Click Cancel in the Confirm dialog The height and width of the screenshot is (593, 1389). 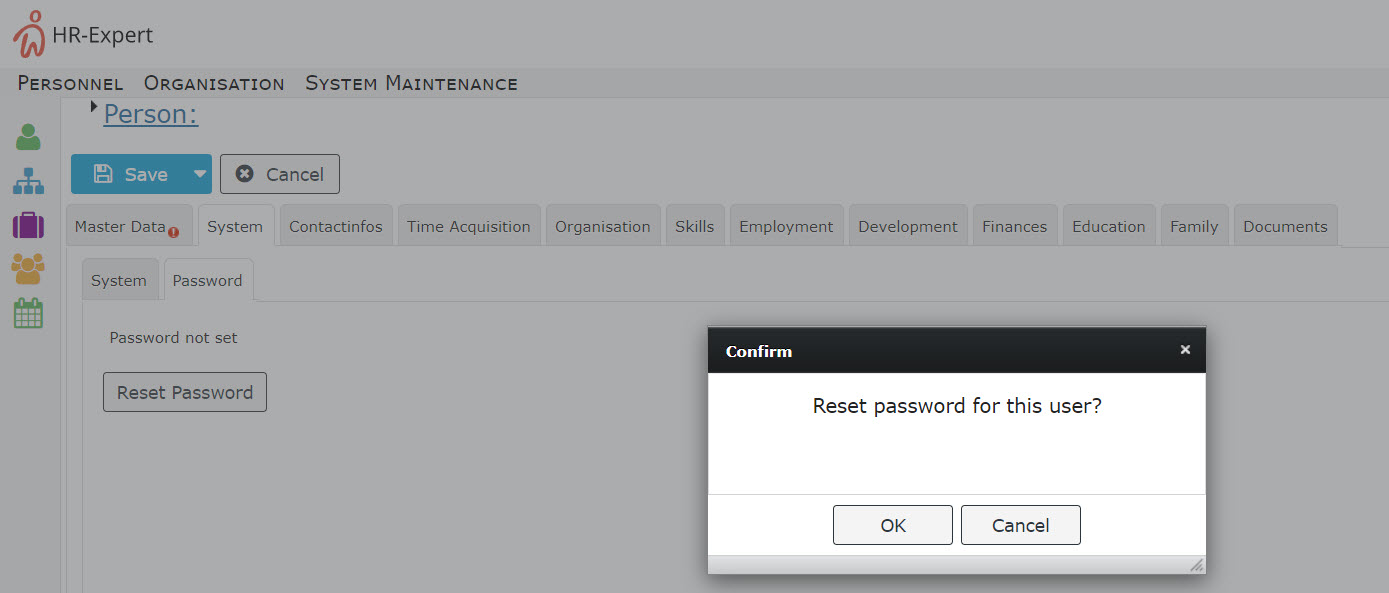(1021, 525)
